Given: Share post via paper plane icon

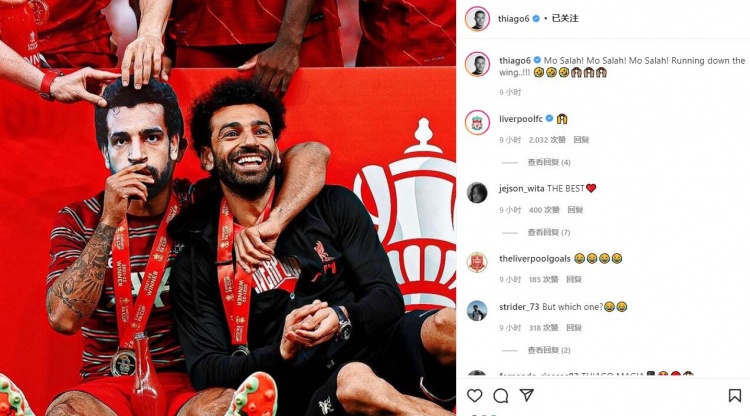Looking at the screenshot, I should pos(526,395).
